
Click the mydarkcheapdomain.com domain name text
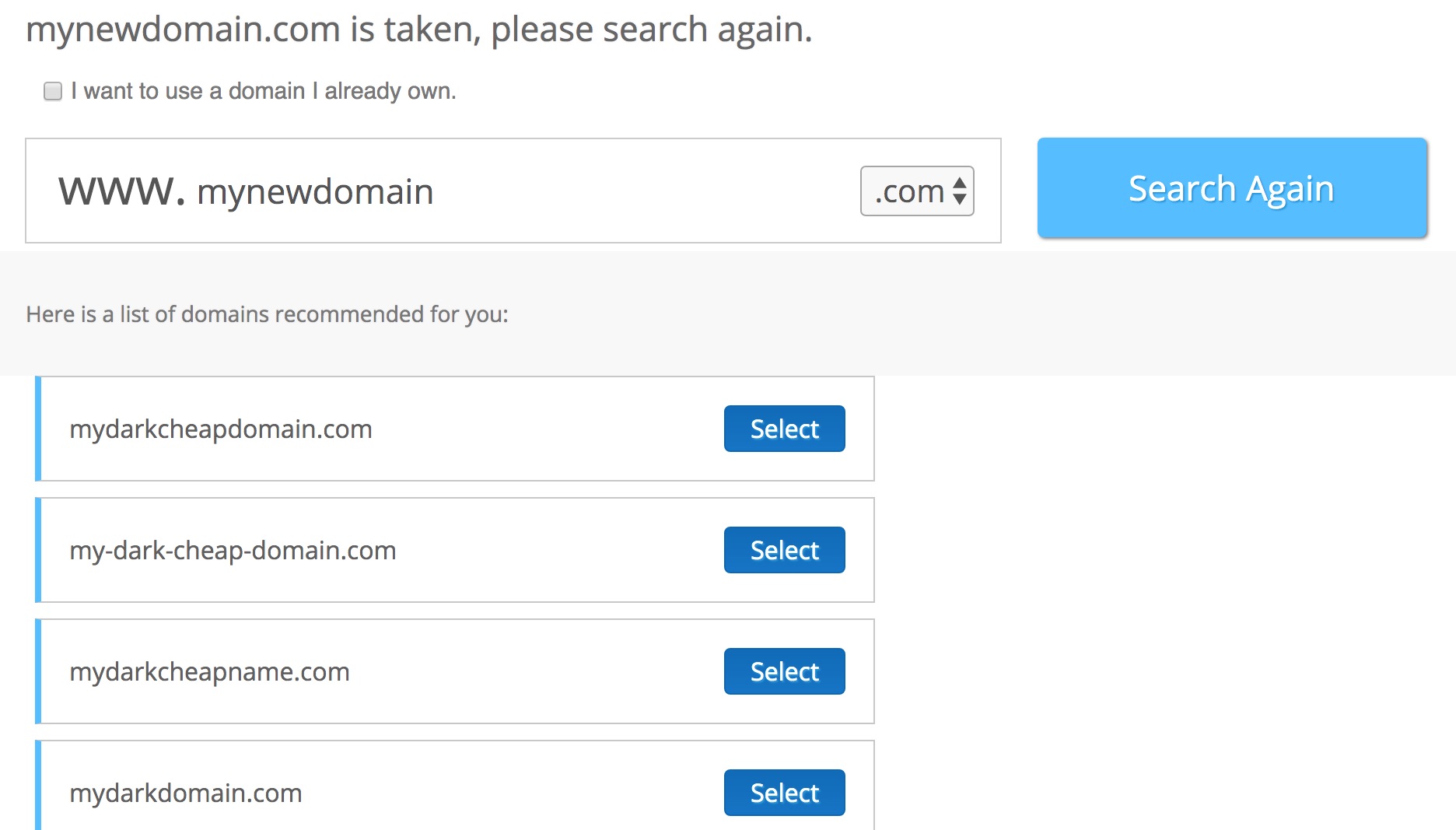pos(220,429)
